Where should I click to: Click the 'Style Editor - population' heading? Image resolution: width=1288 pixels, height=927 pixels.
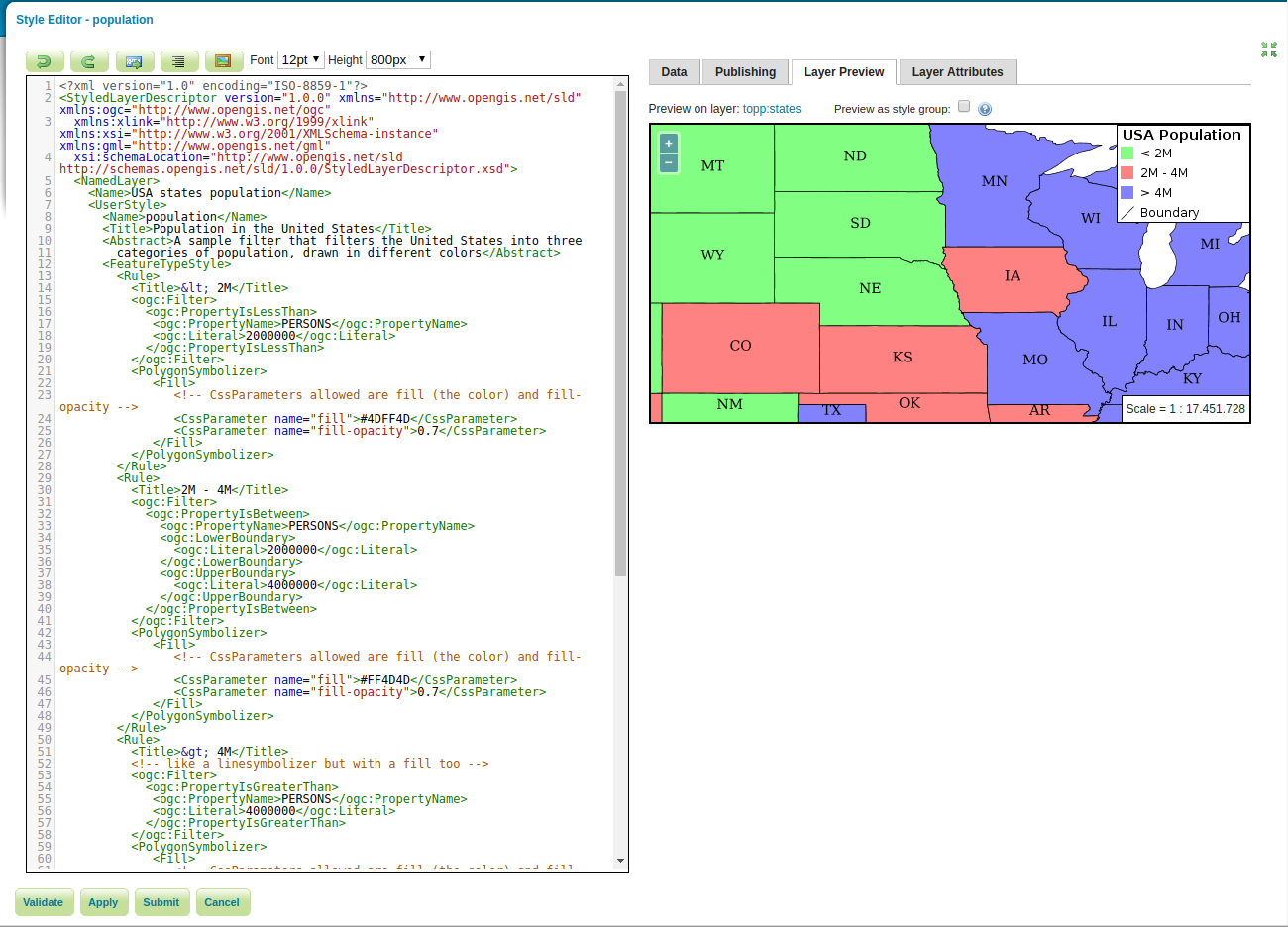point(84,20)
